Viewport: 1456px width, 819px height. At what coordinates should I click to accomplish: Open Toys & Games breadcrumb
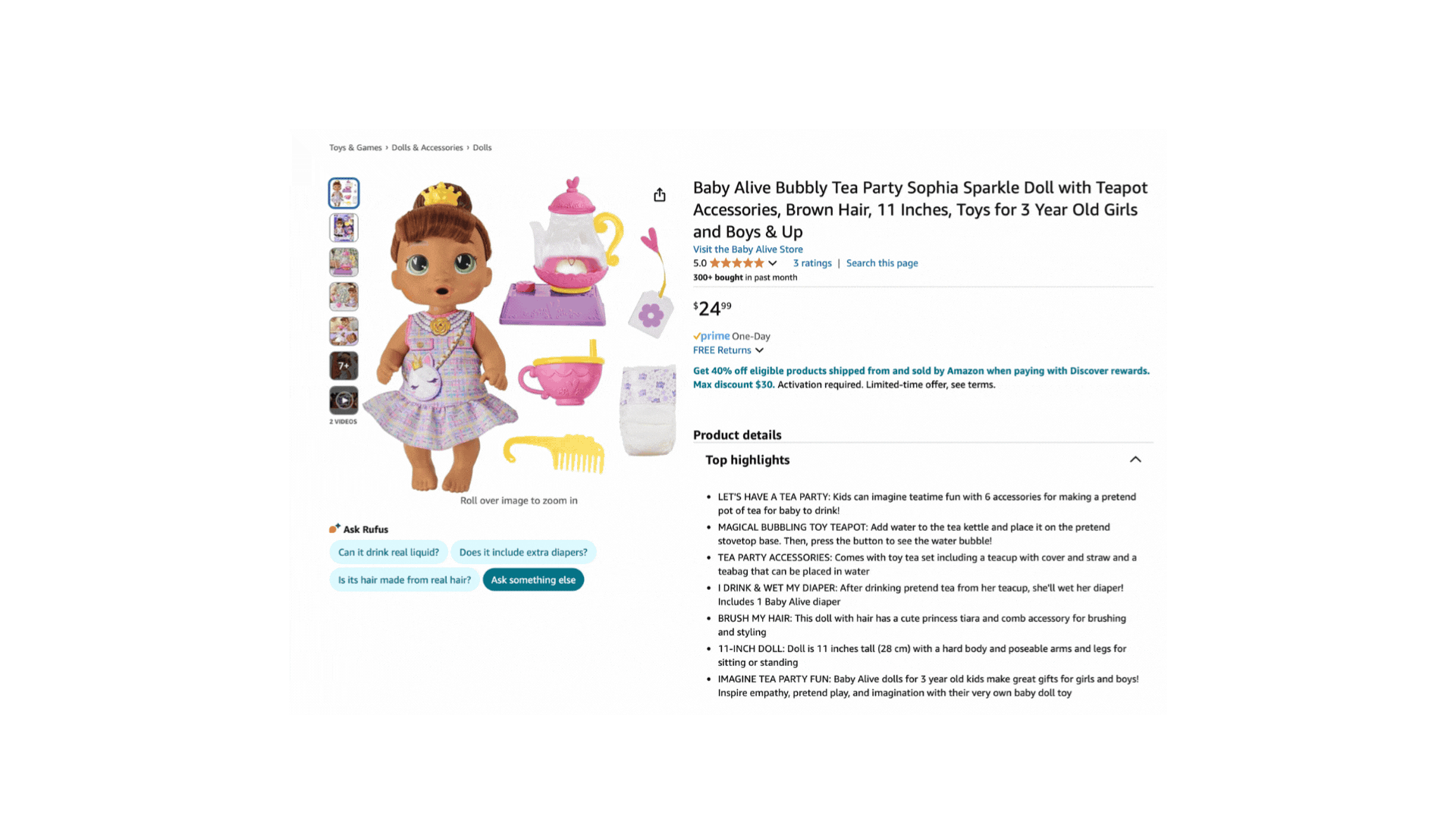pyautogui.click(x=356, y=148)
